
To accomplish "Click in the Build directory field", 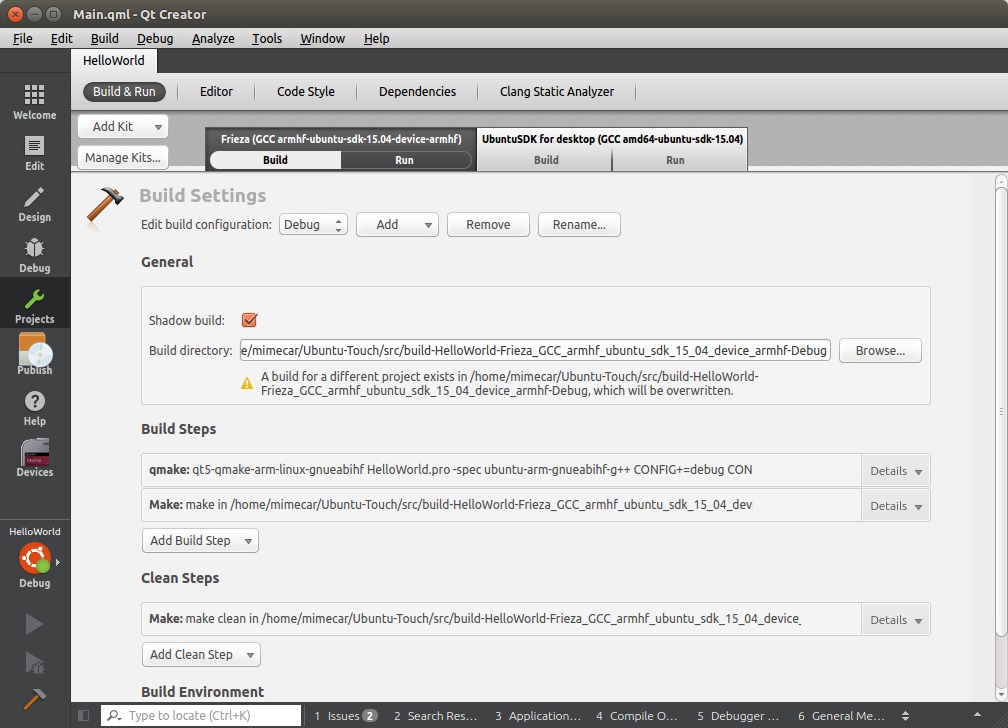I will coord(535,350).
